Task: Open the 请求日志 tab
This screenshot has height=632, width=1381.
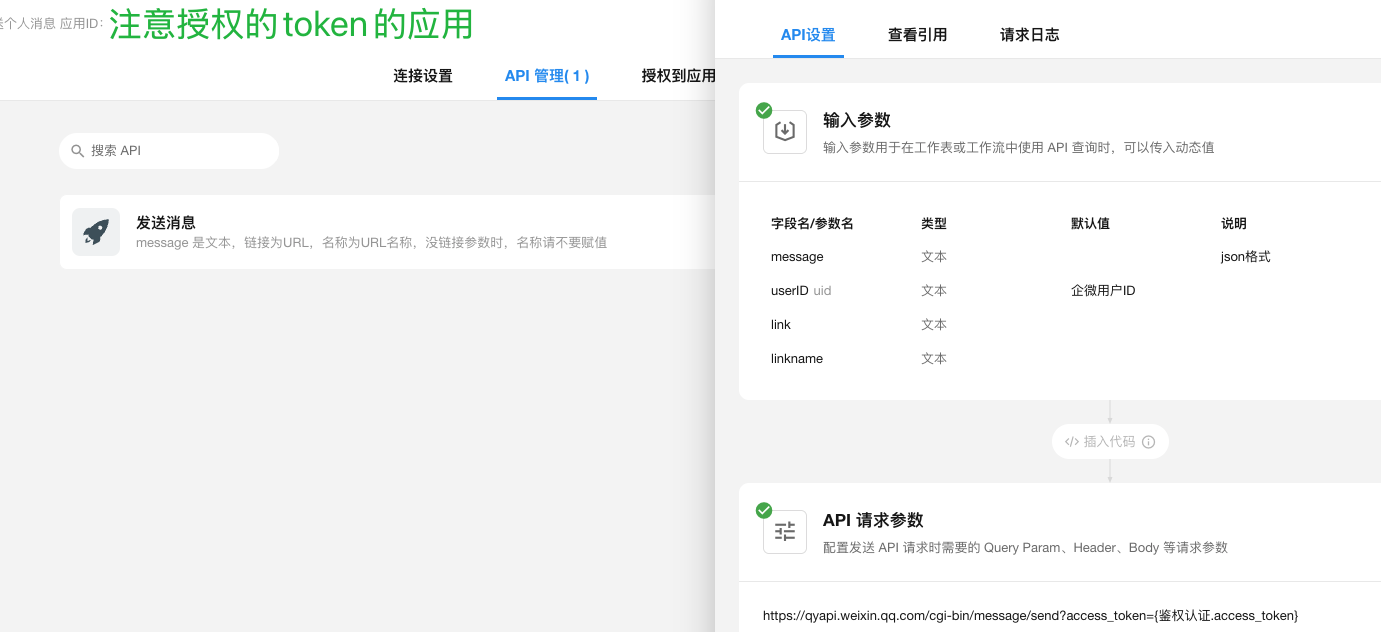Action: (1029, 35)
